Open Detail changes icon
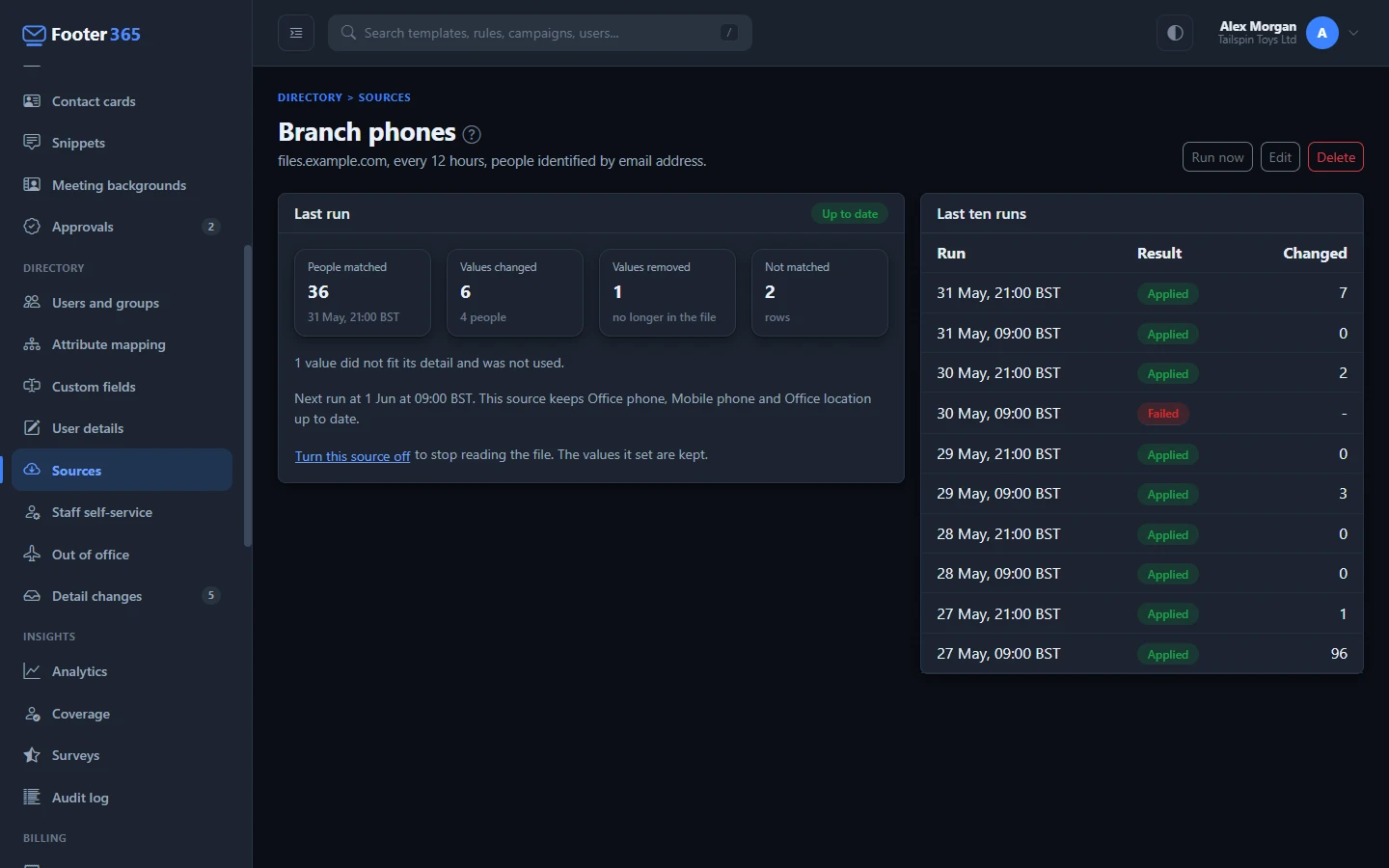 tap(32, 596)
